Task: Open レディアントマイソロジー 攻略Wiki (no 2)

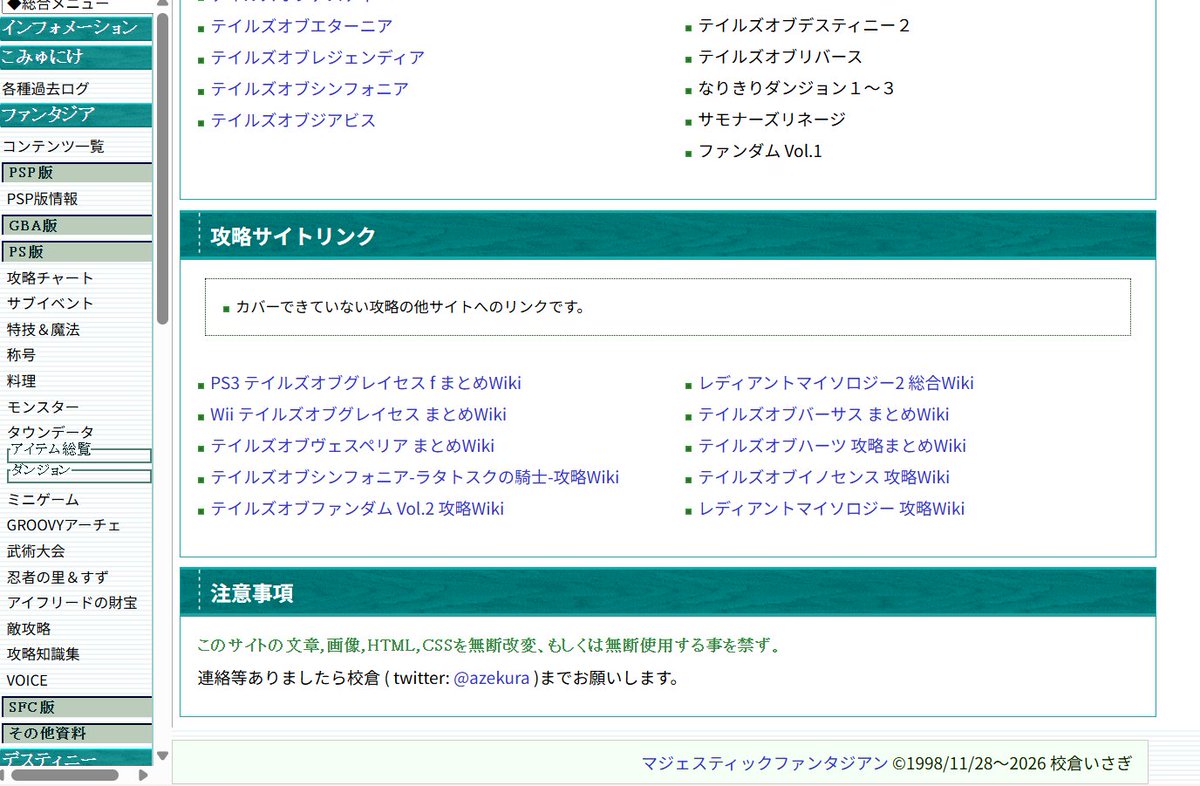Action: [x=831, y=509]
